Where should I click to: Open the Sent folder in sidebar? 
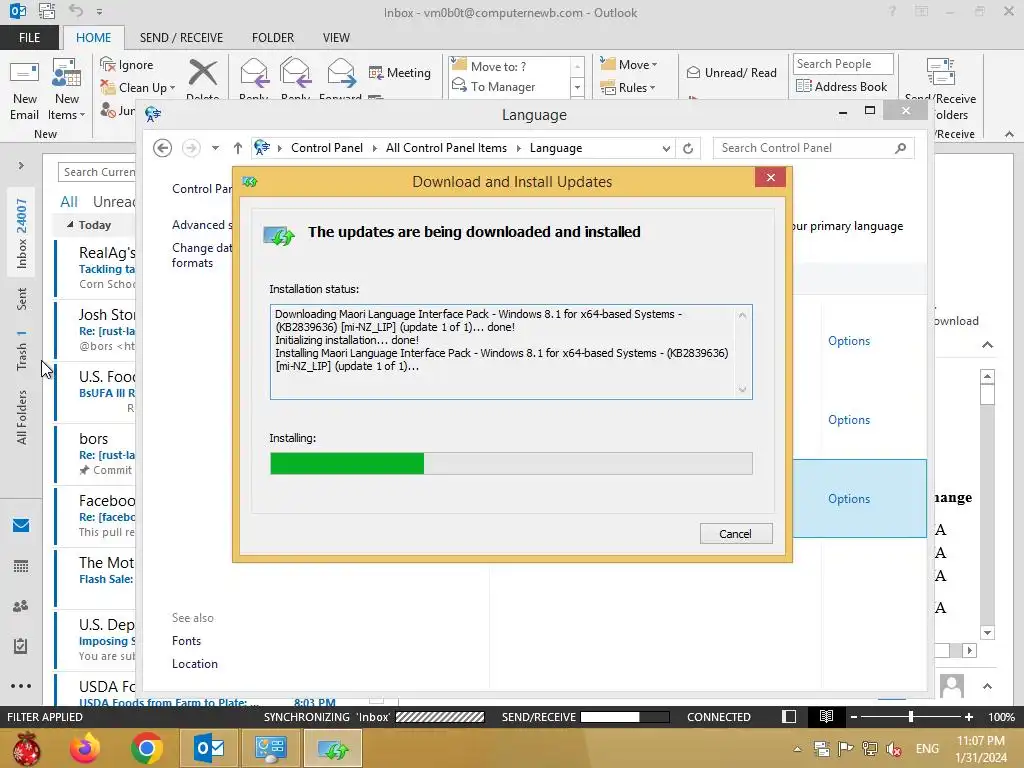22,299
